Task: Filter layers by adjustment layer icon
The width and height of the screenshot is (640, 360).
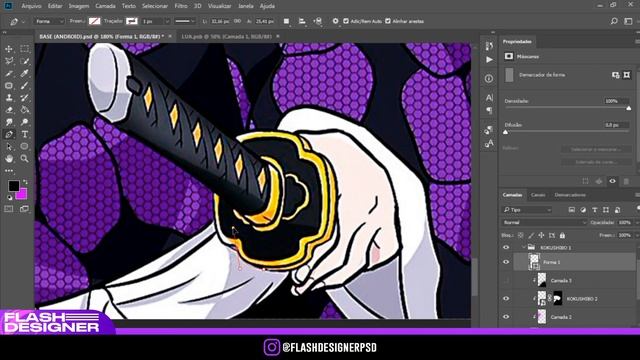Action: [583, 210]
